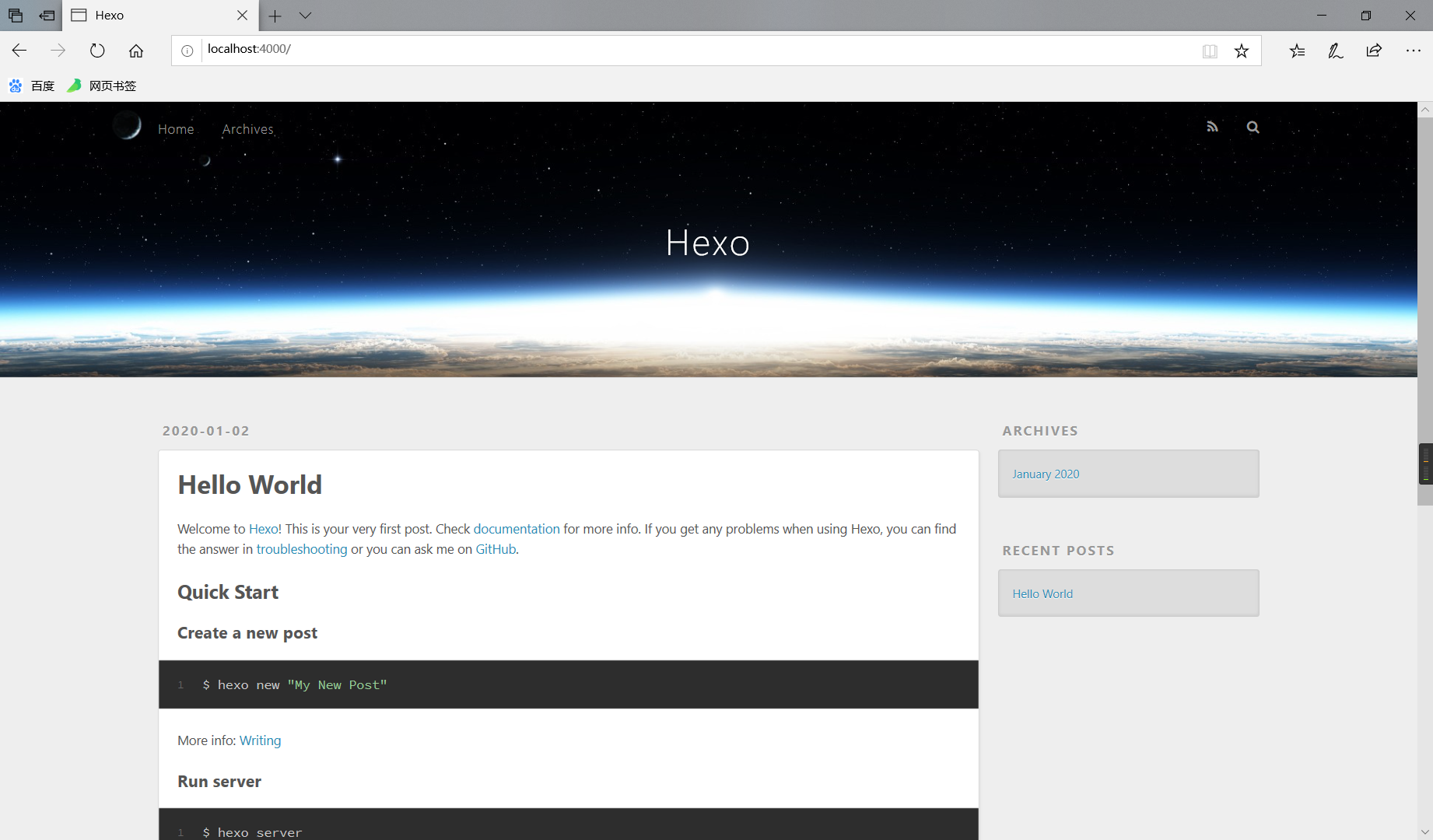Open the January 2020 archive link
The height and width of the screenshot is (840, 1433).
[1046, 474]
